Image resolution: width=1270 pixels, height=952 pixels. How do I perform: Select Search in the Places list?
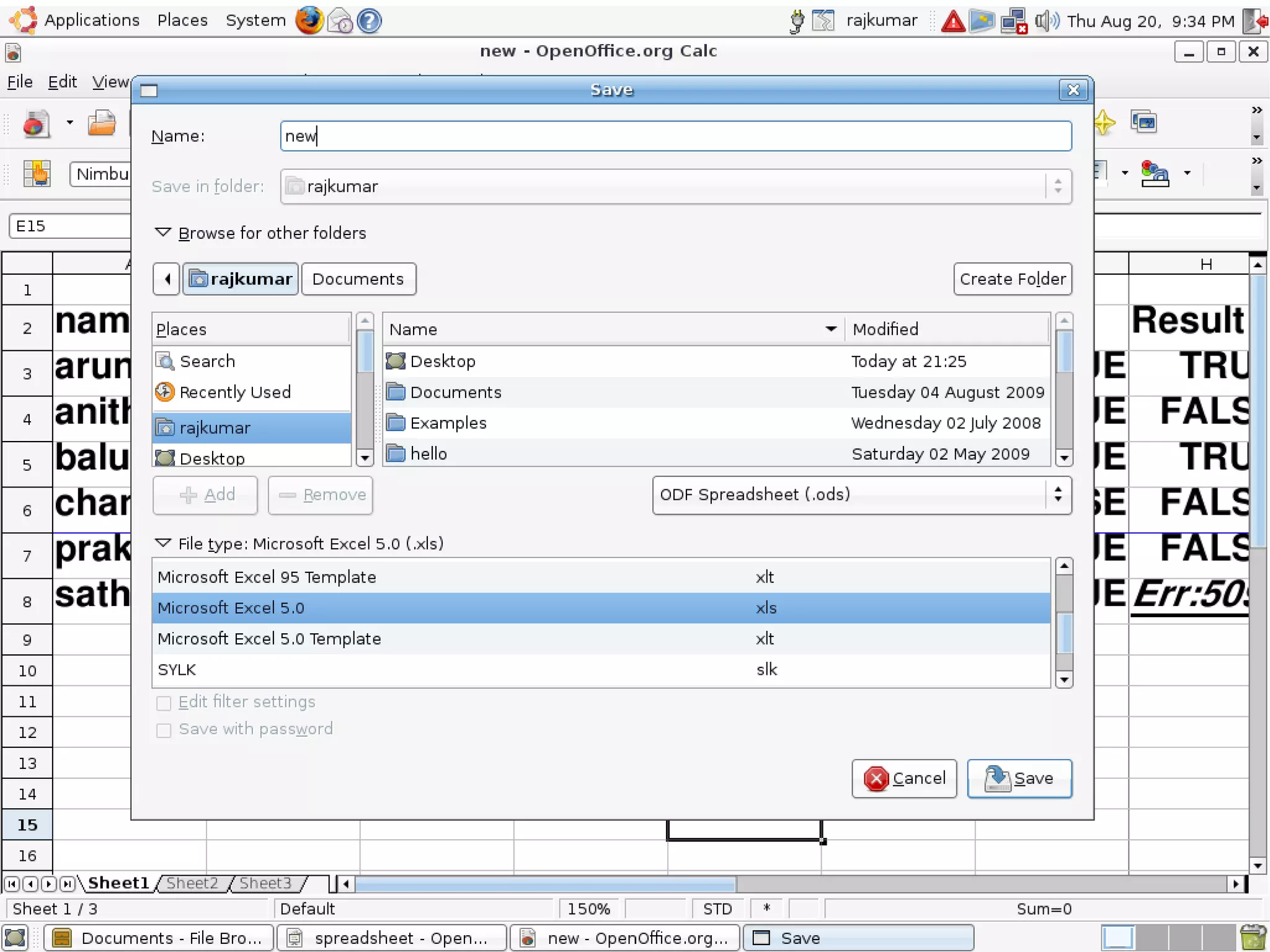click(x=207, y=361)
